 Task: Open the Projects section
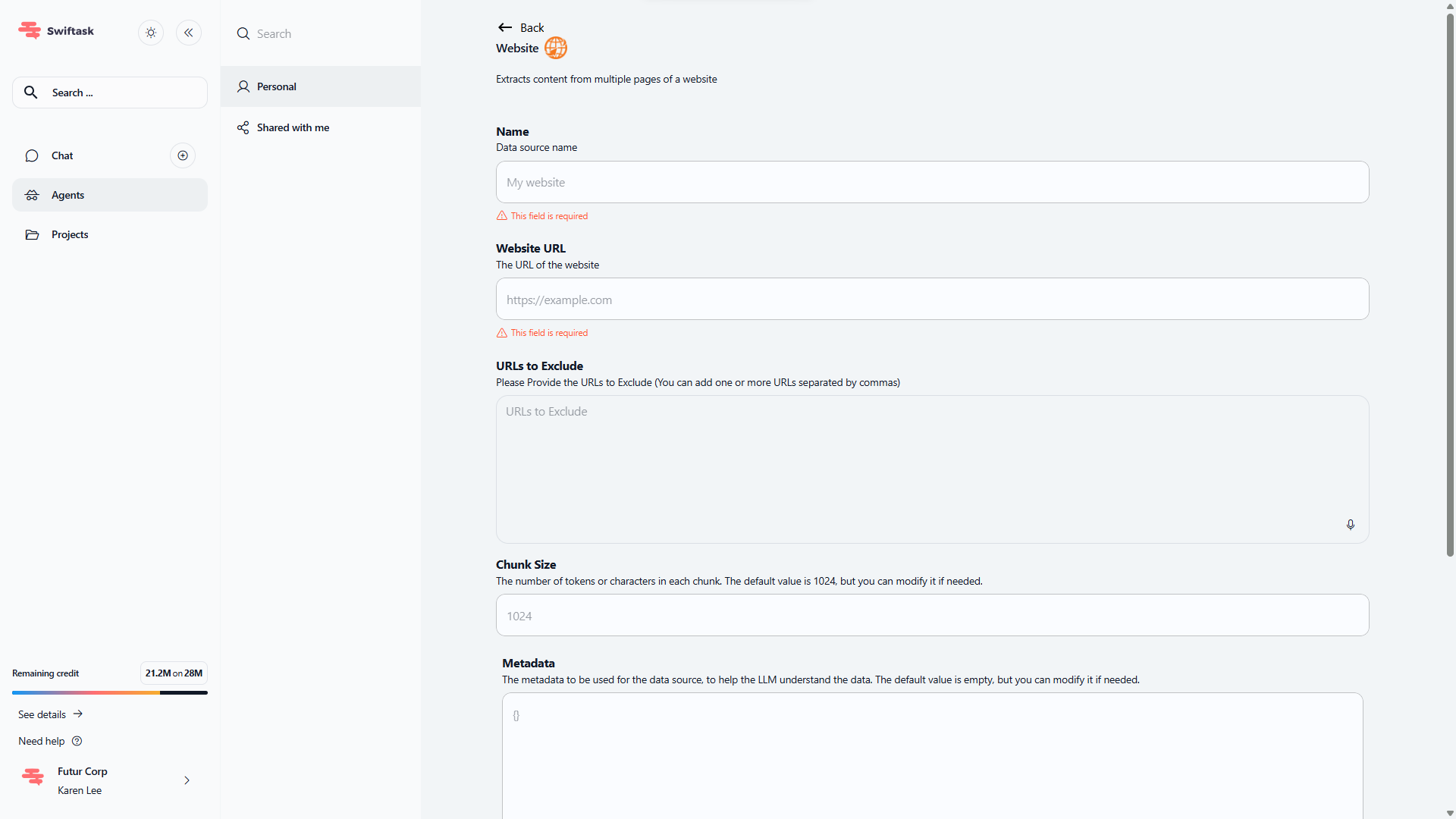pos(70,234)
